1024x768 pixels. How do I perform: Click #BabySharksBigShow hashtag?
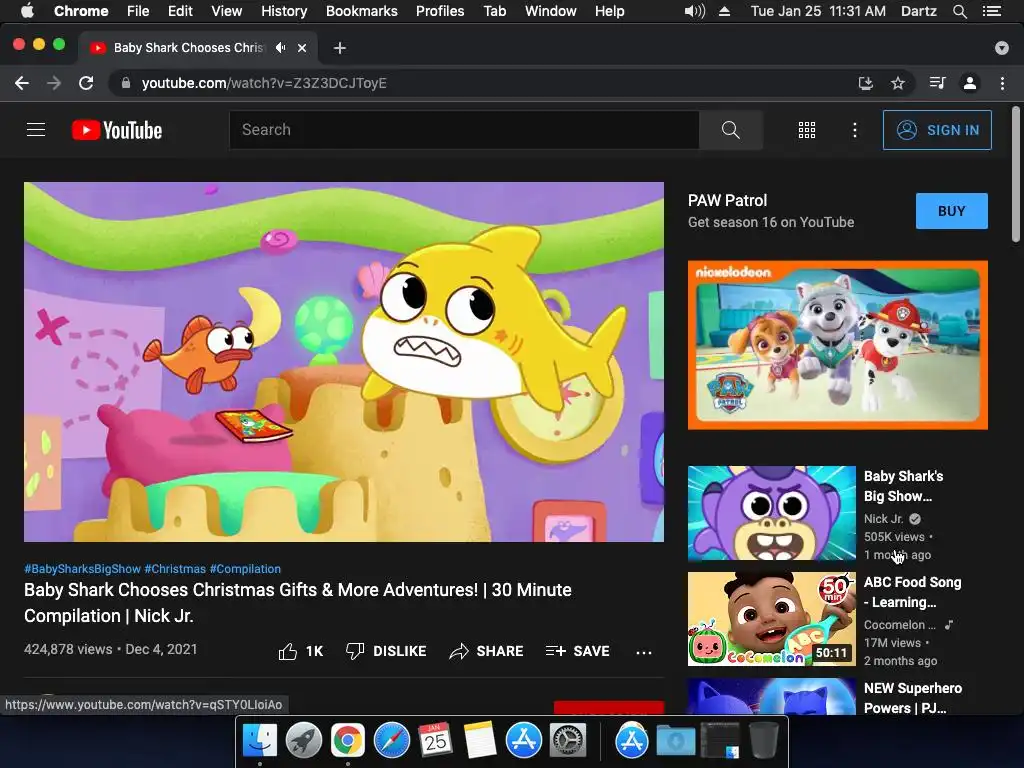[82, 569]
